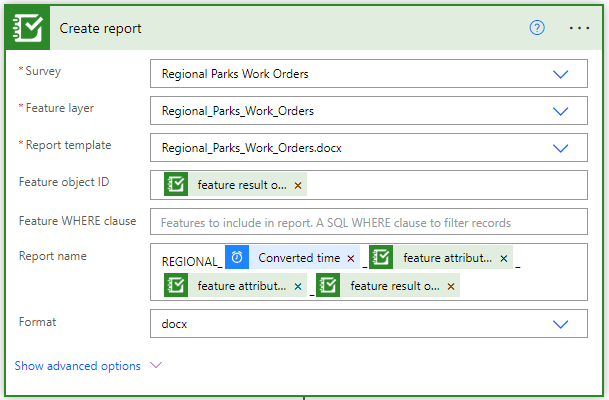This screenshot has height=400, width=609.
Task: Remove the first feature attribute token after Converted time
Action: pyautogui.click(x=504, y=258)
